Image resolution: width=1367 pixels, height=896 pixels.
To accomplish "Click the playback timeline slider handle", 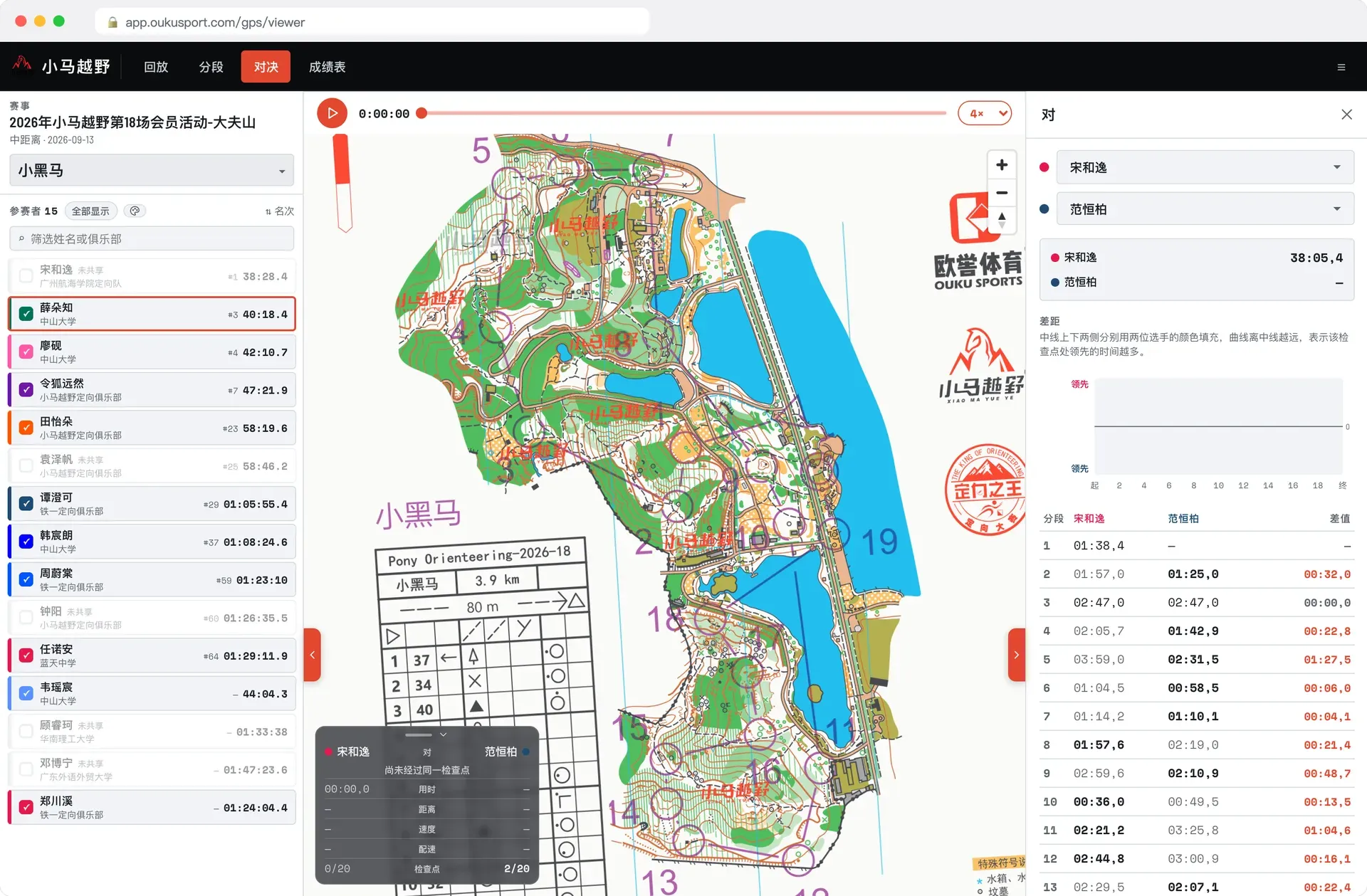I will click(421, 113).
